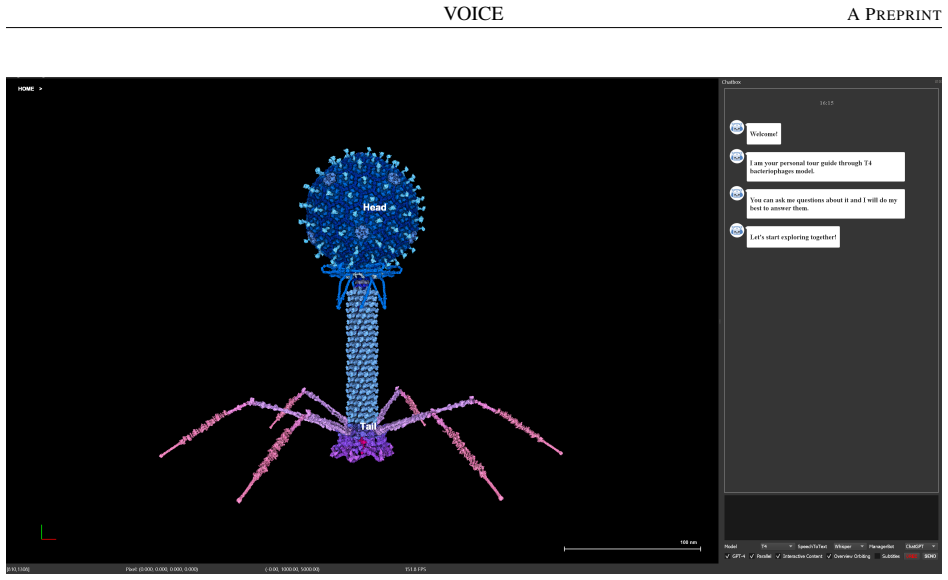Open the SpeechToText dropdown showing Whisper
Screen dimensions: 948x580
tap(849, 546)
